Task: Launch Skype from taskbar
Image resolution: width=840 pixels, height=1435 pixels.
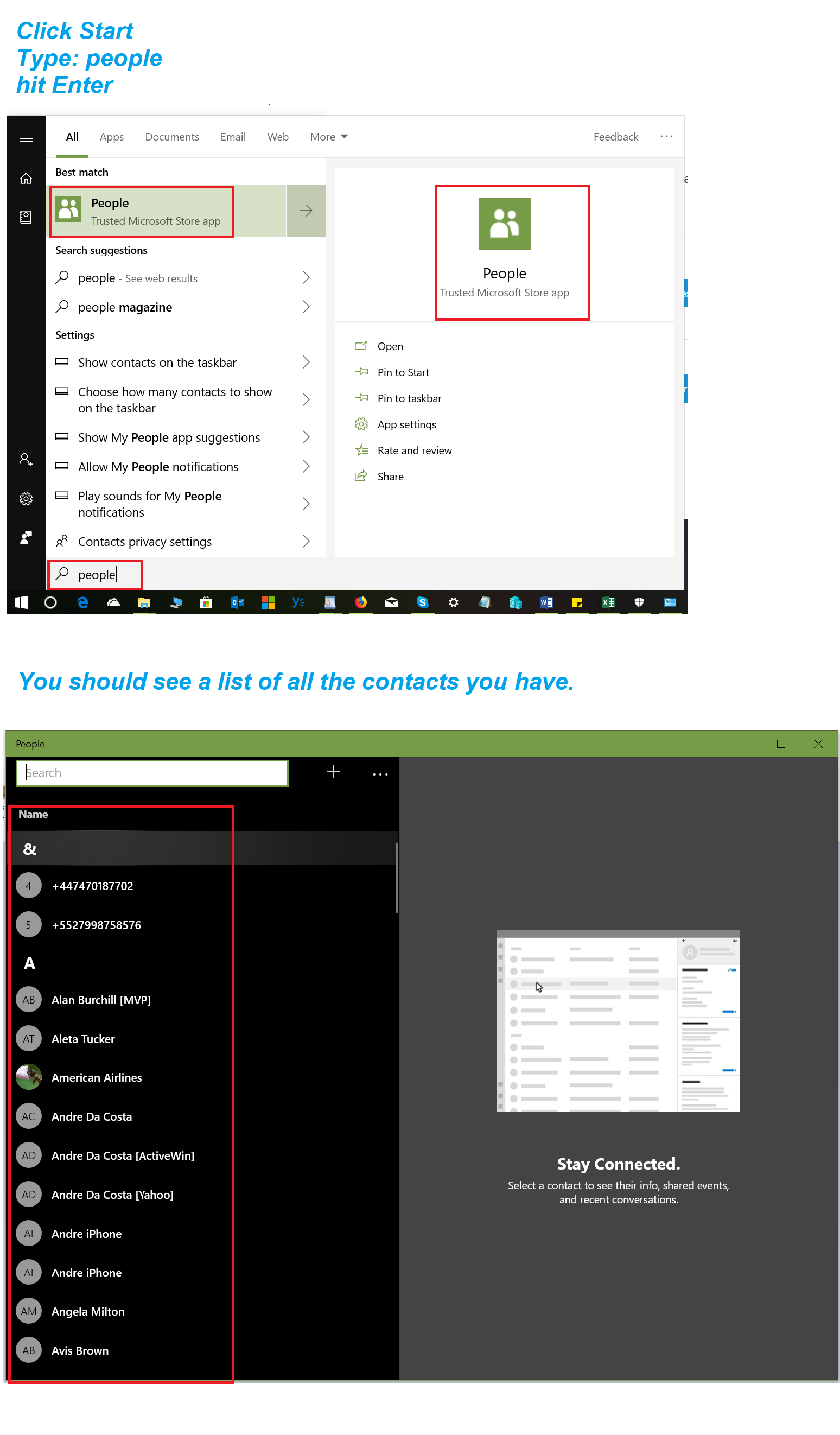Action: [x=423, y=602]
